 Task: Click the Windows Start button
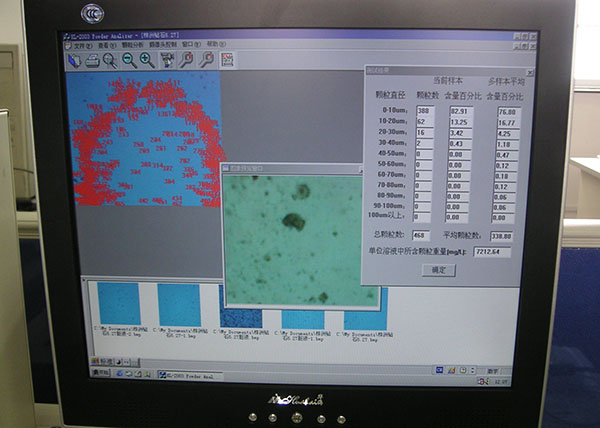tap(103, 372)
